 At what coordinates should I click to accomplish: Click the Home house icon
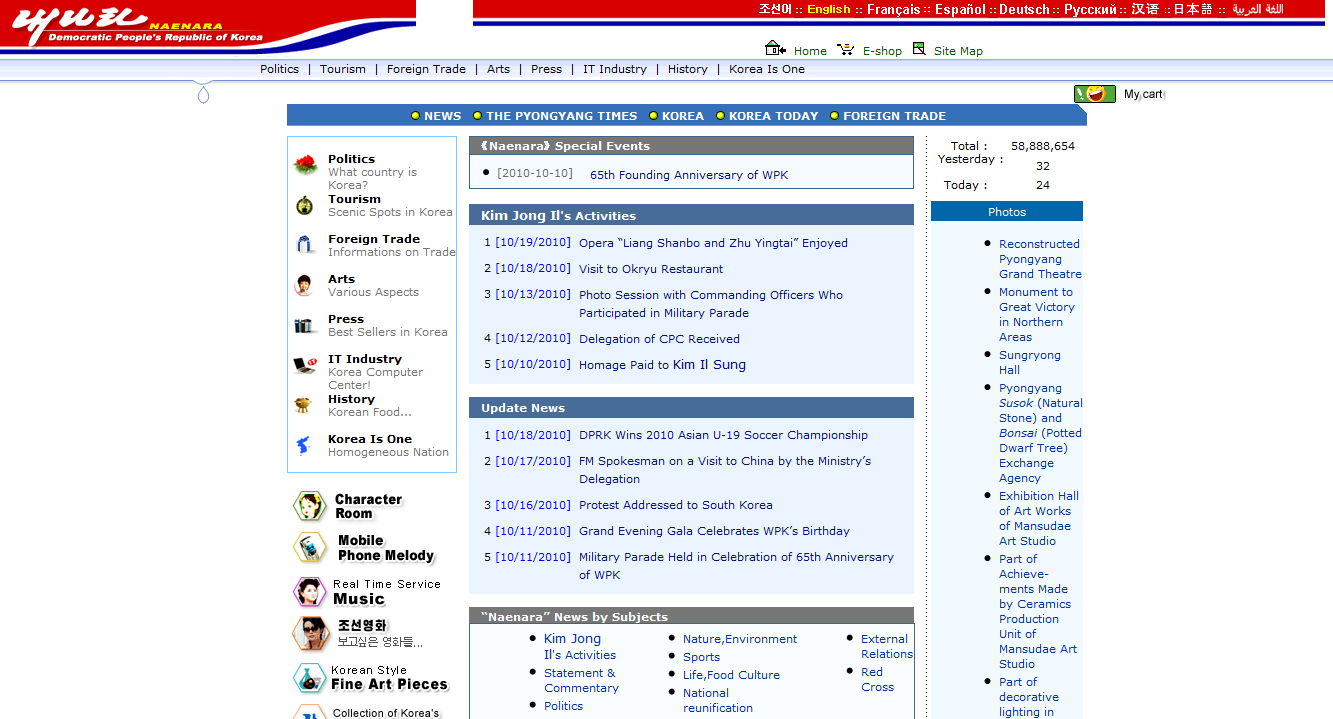(775, 48)
